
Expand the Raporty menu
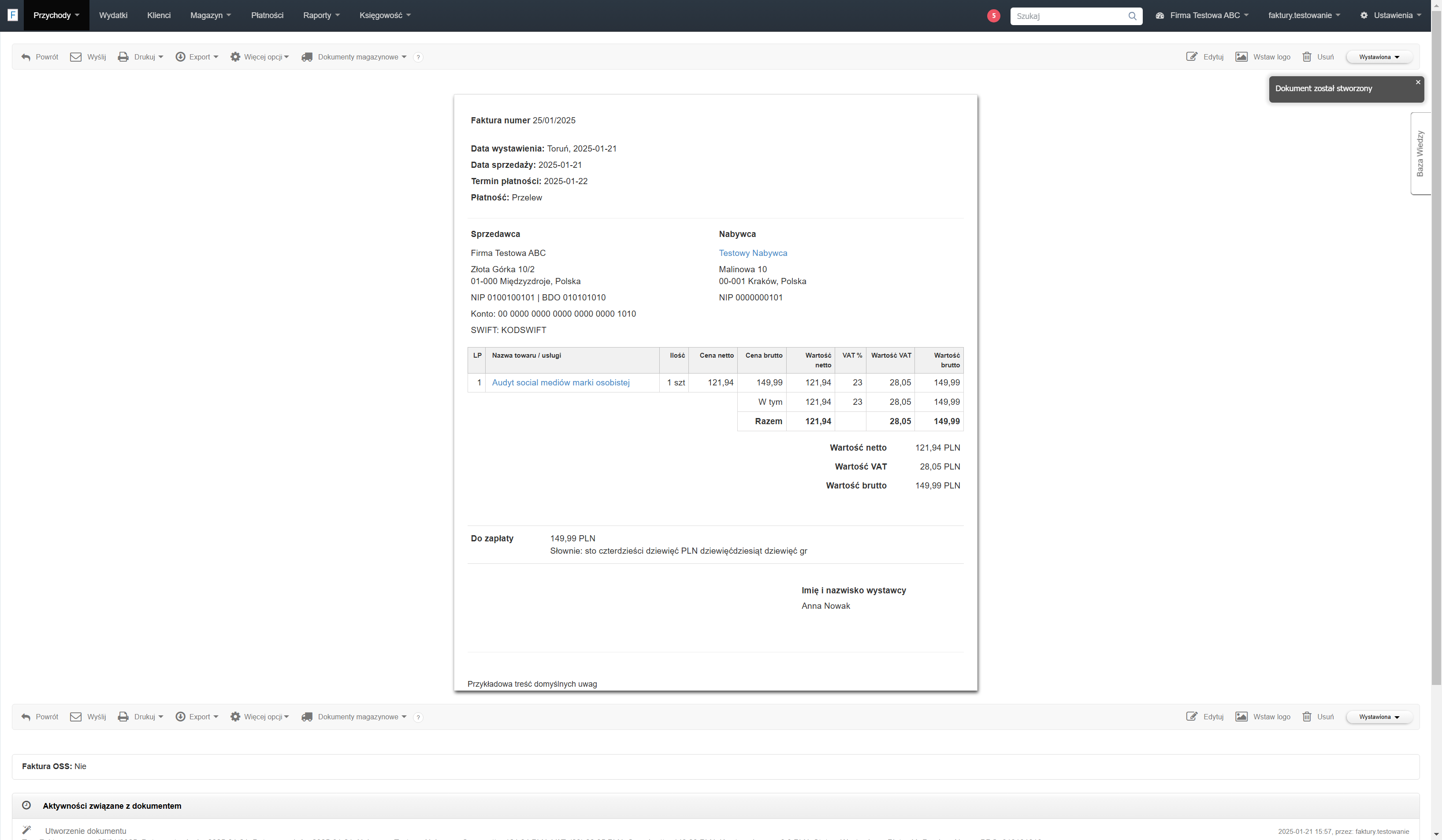coord(321,15)
